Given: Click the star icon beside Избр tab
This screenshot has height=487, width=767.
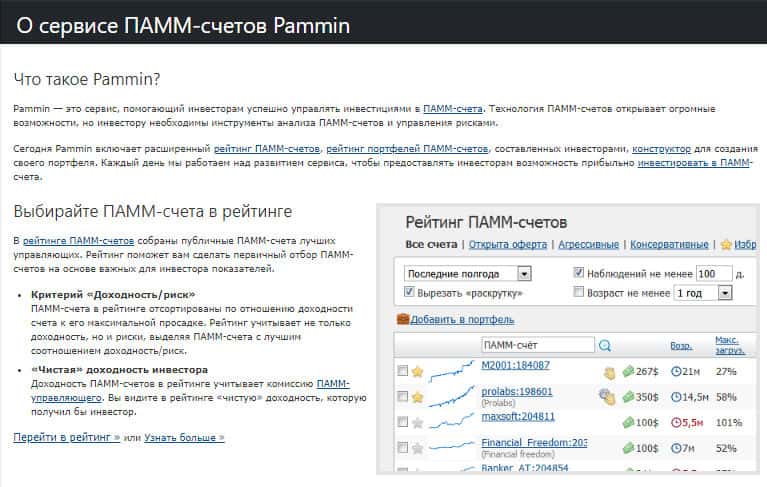Looking at the screenshot, I should click(726, 244).
